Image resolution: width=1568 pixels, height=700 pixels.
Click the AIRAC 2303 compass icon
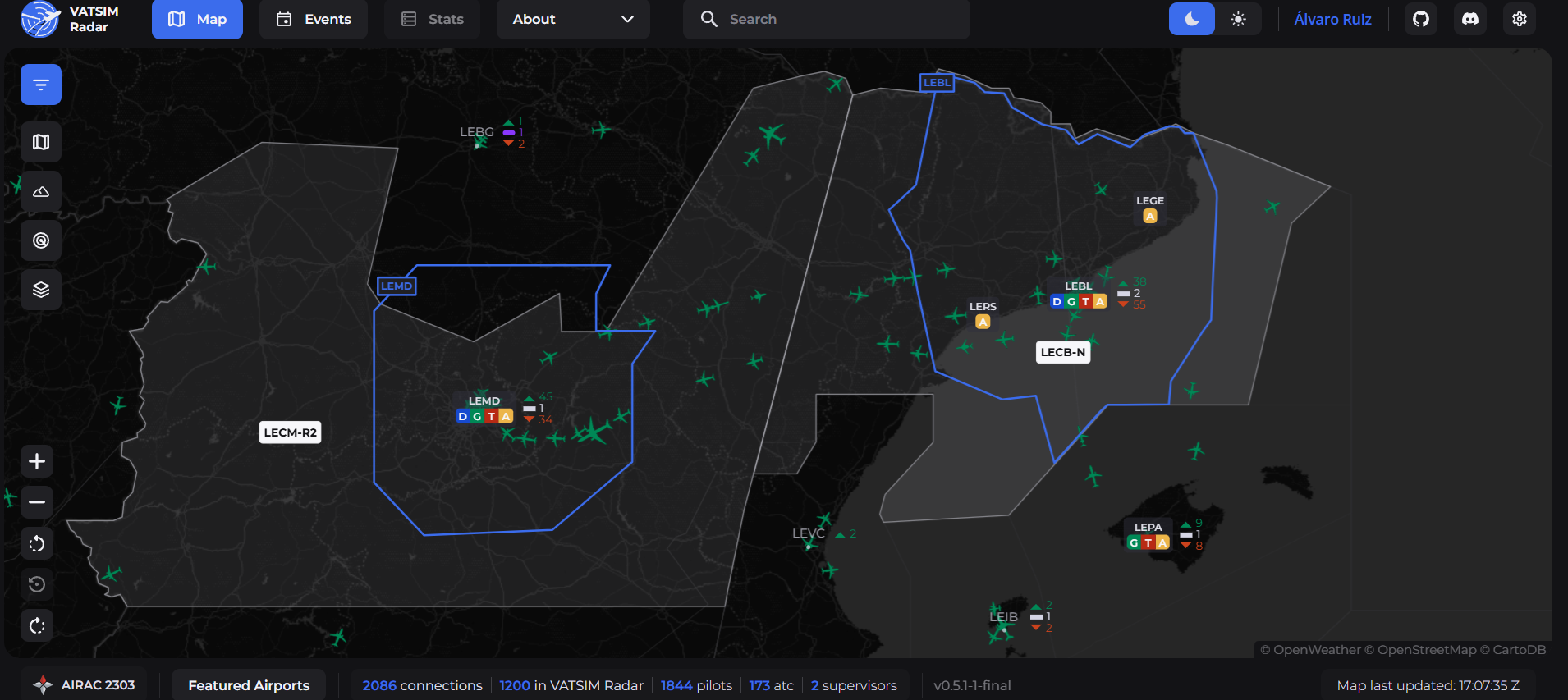coord(43,684)
